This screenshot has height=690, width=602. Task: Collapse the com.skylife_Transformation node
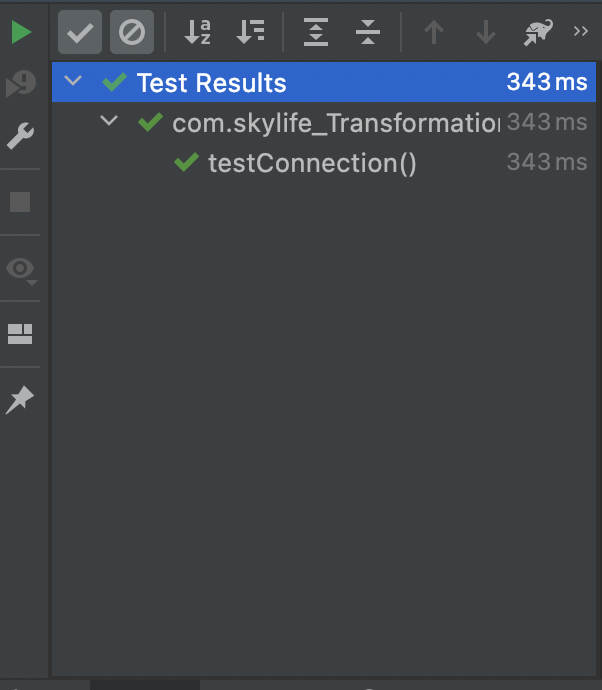click(109, 121)
